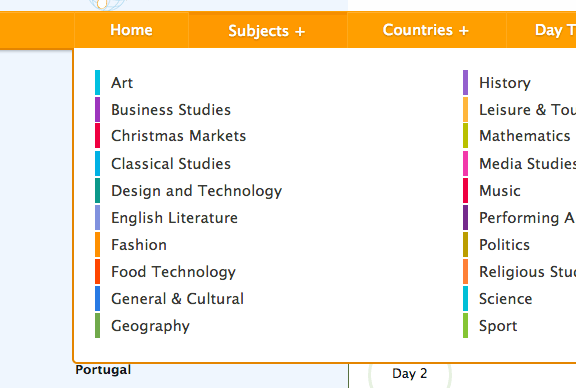Open English Literature subject

tap(174, 218)
